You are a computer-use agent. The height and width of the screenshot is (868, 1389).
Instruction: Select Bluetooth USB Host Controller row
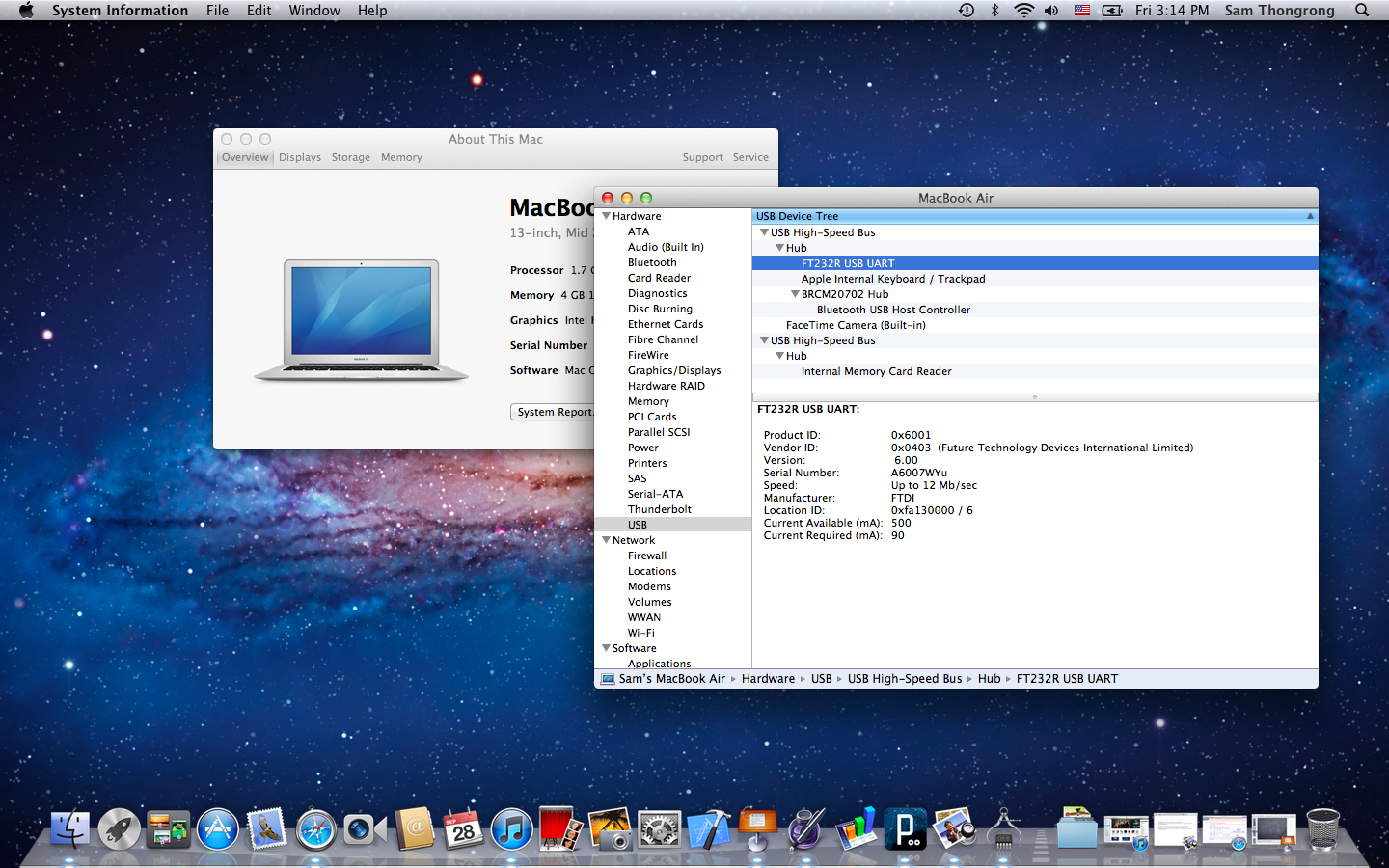[1035, 310]
